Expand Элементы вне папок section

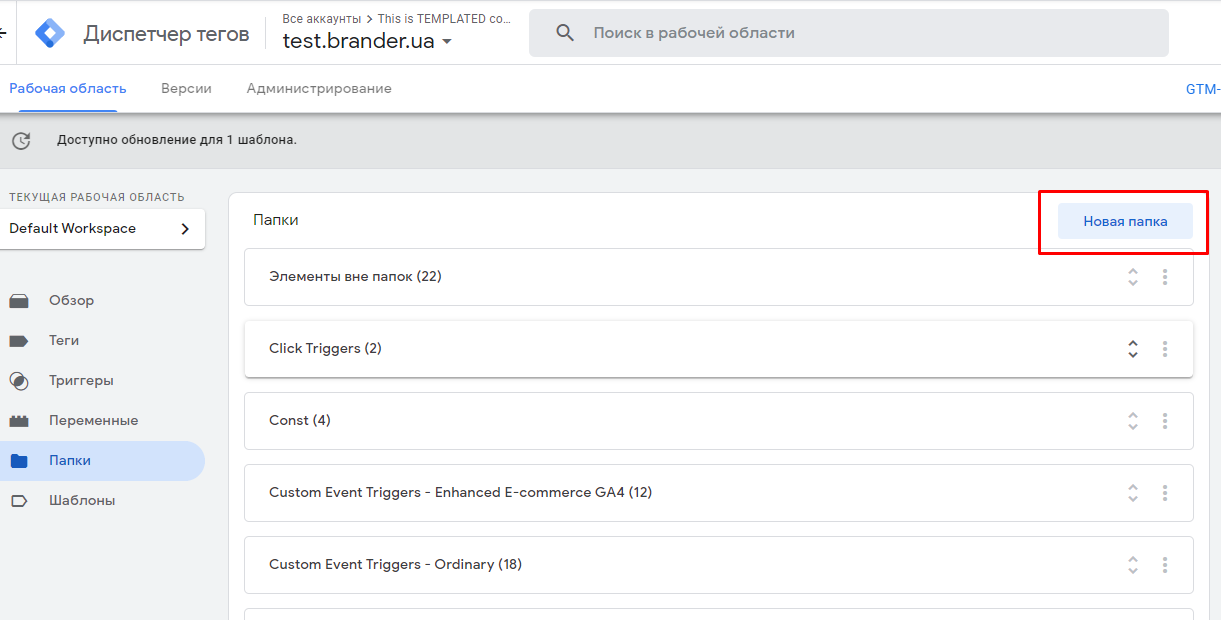pos(1133,277)
